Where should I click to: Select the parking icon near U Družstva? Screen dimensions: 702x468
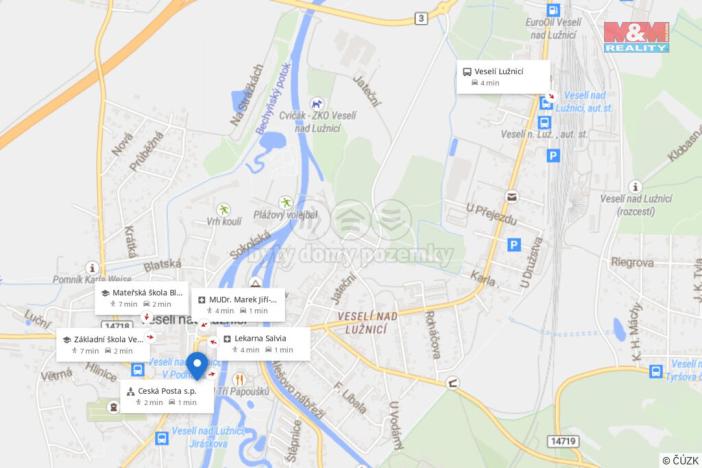point(514,245)
